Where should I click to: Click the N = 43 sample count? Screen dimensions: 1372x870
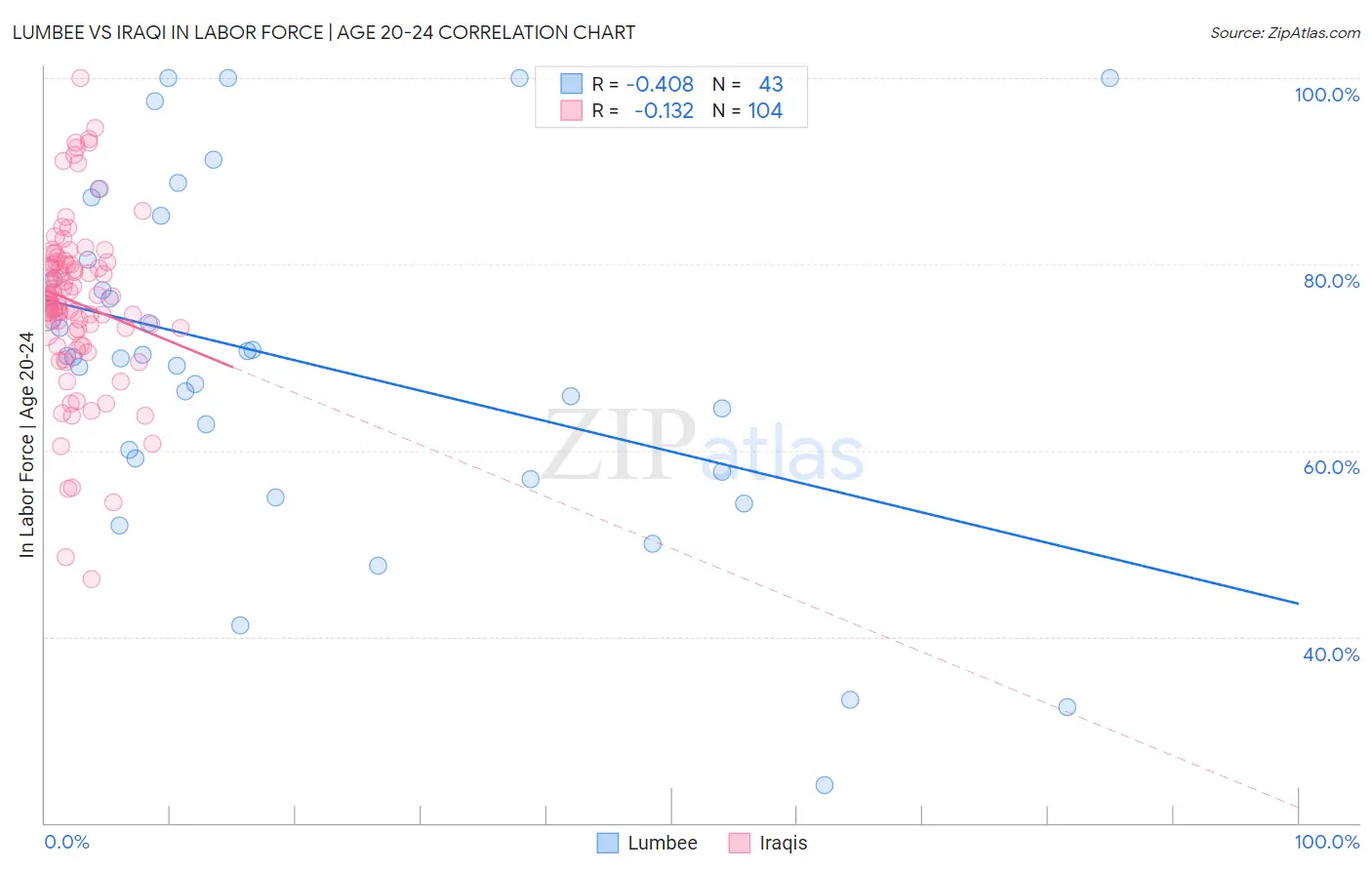pyautogui.click(x=747, y=84)
